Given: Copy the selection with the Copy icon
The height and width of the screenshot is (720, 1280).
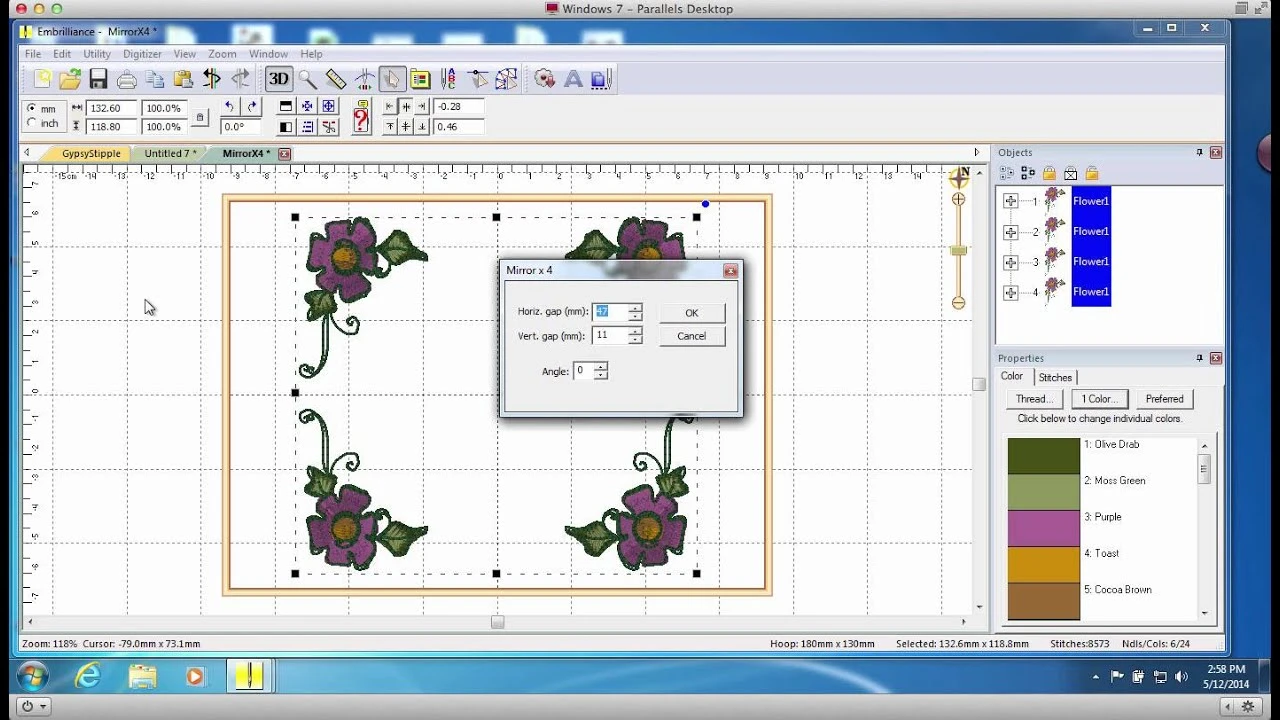Looking at the screenshot, I should 155,79.
